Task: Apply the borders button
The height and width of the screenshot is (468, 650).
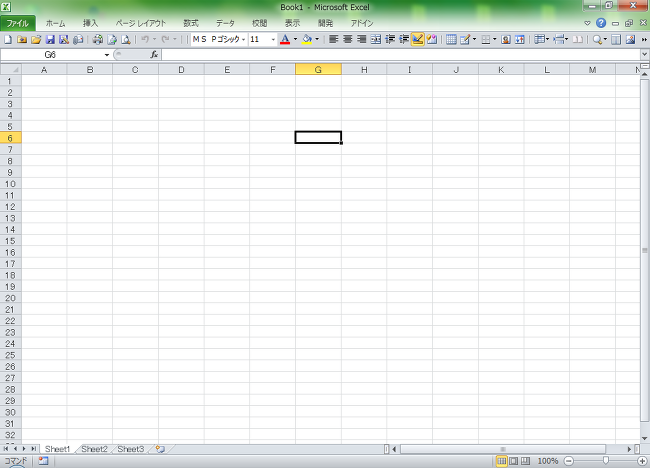Action: pyautogui.click(x=486, y=39)
